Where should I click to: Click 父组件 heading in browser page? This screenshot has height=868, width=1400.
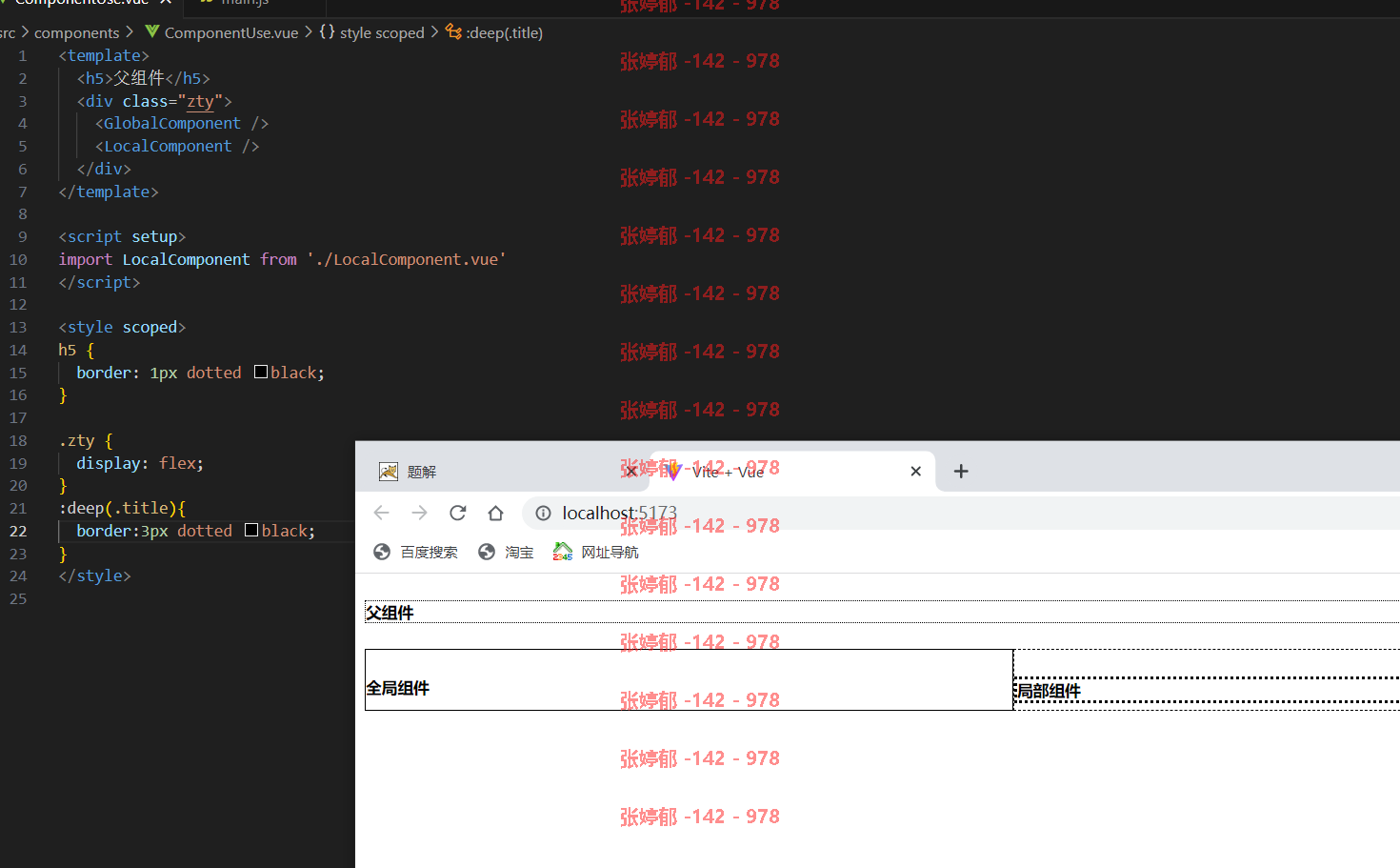click(390, 613)
